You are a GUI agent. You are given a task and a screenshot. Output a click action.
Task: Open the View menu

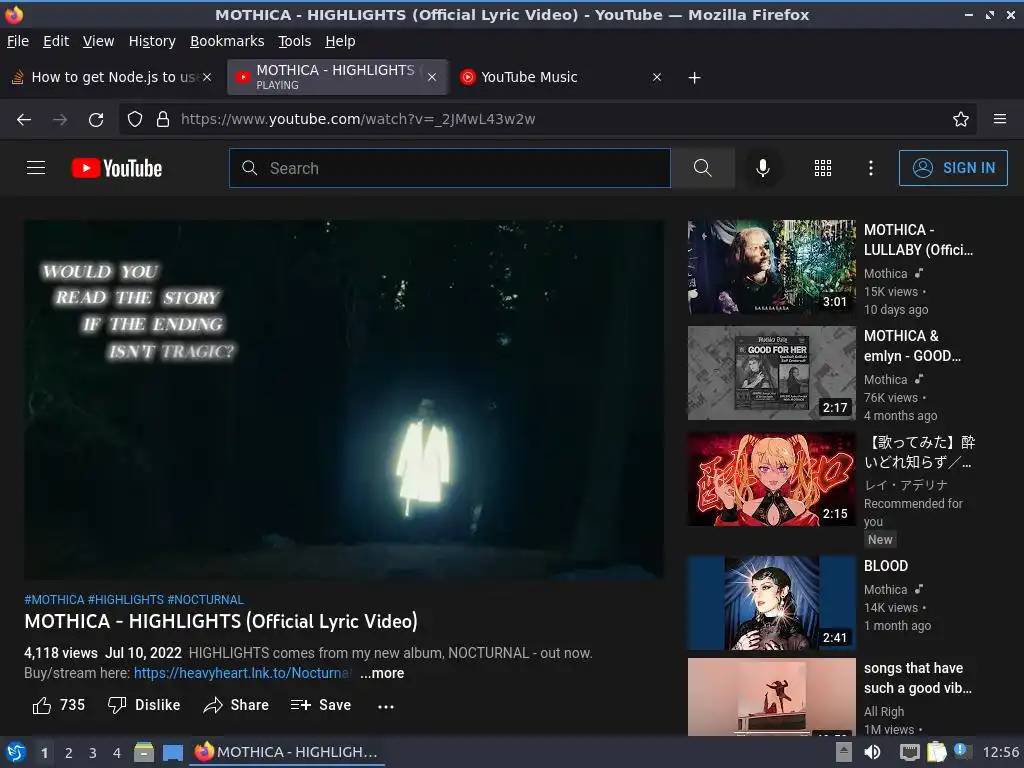pyautogui.click(x=99, y=41)
